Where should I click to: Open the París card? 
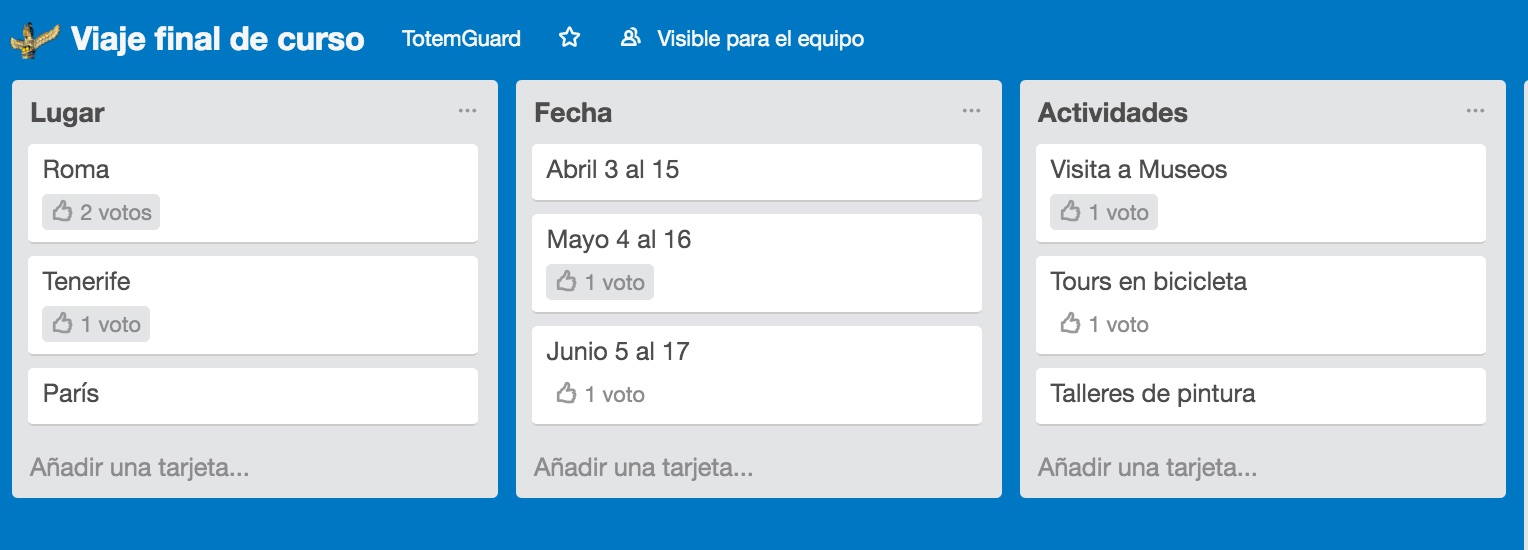tap(253, 395)
